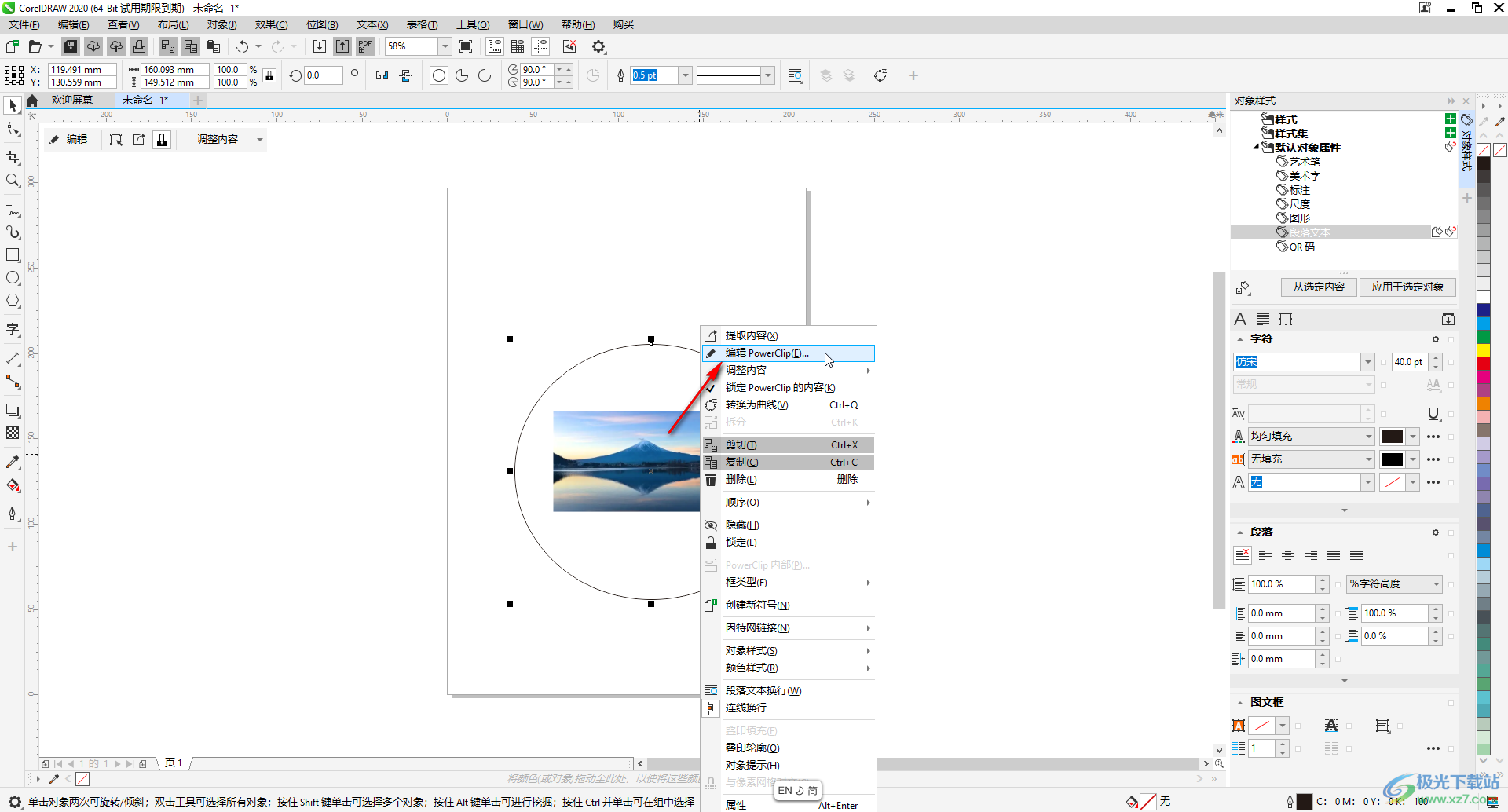Select the Crop tool
1508x812 pixels.
13,158
